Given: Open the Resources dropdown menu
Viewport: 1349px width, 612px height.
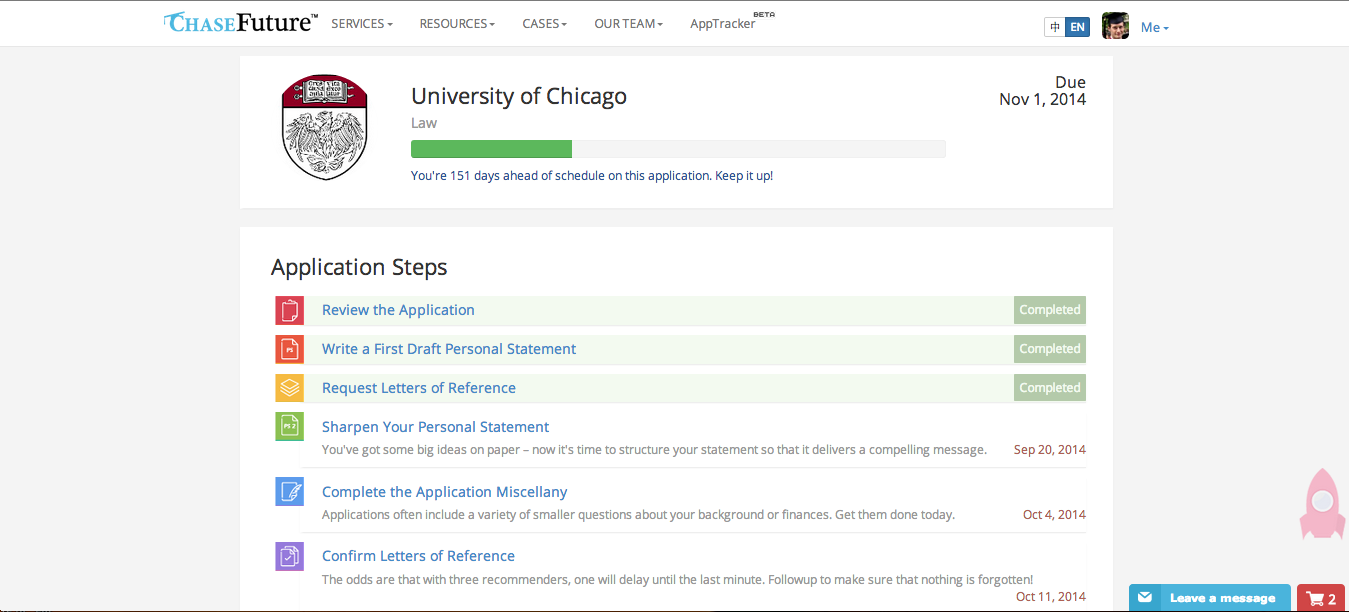Looking at the screenshot, I should click(x=457, y=24).
